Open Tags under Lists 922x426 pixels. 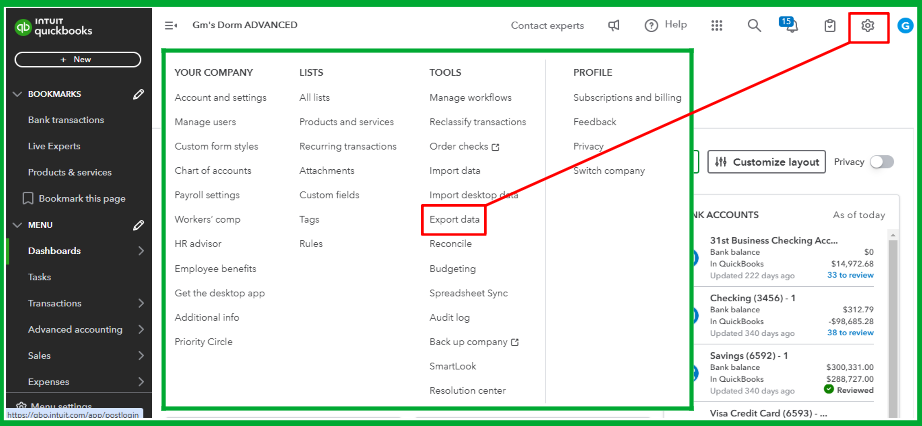click(309, 219)
